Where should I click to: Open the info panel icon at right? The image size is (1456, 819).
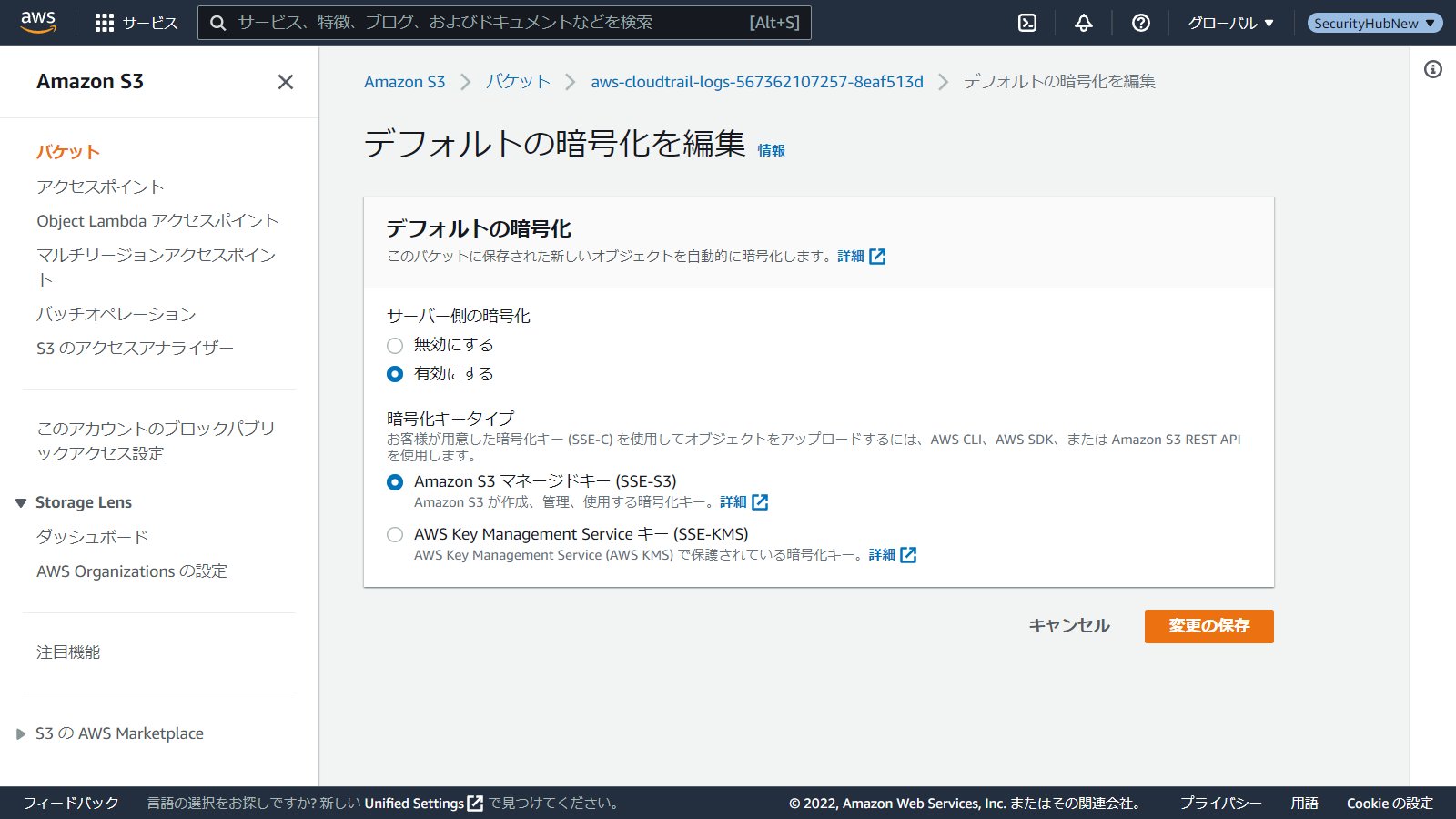point(1432,69)
